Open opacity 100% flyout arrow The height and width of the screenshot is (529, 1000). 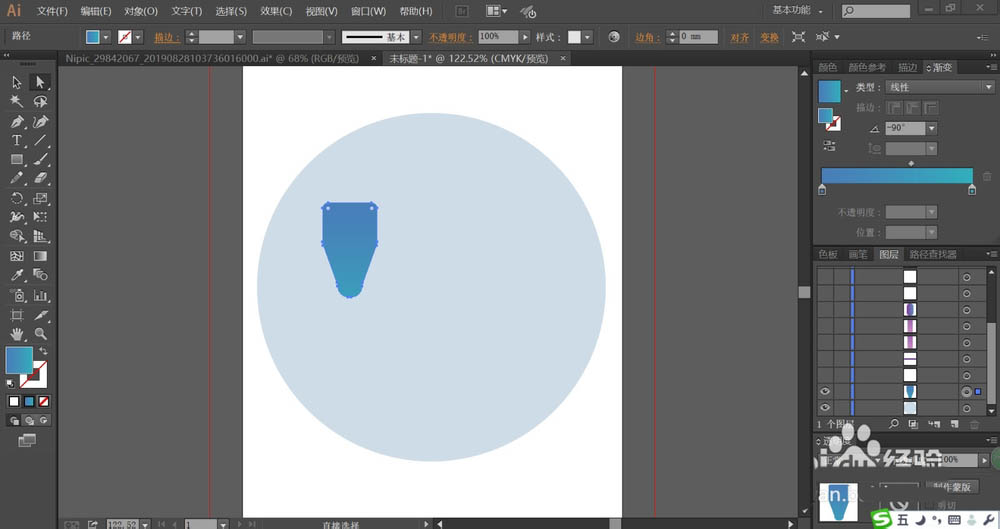point(525,37)
